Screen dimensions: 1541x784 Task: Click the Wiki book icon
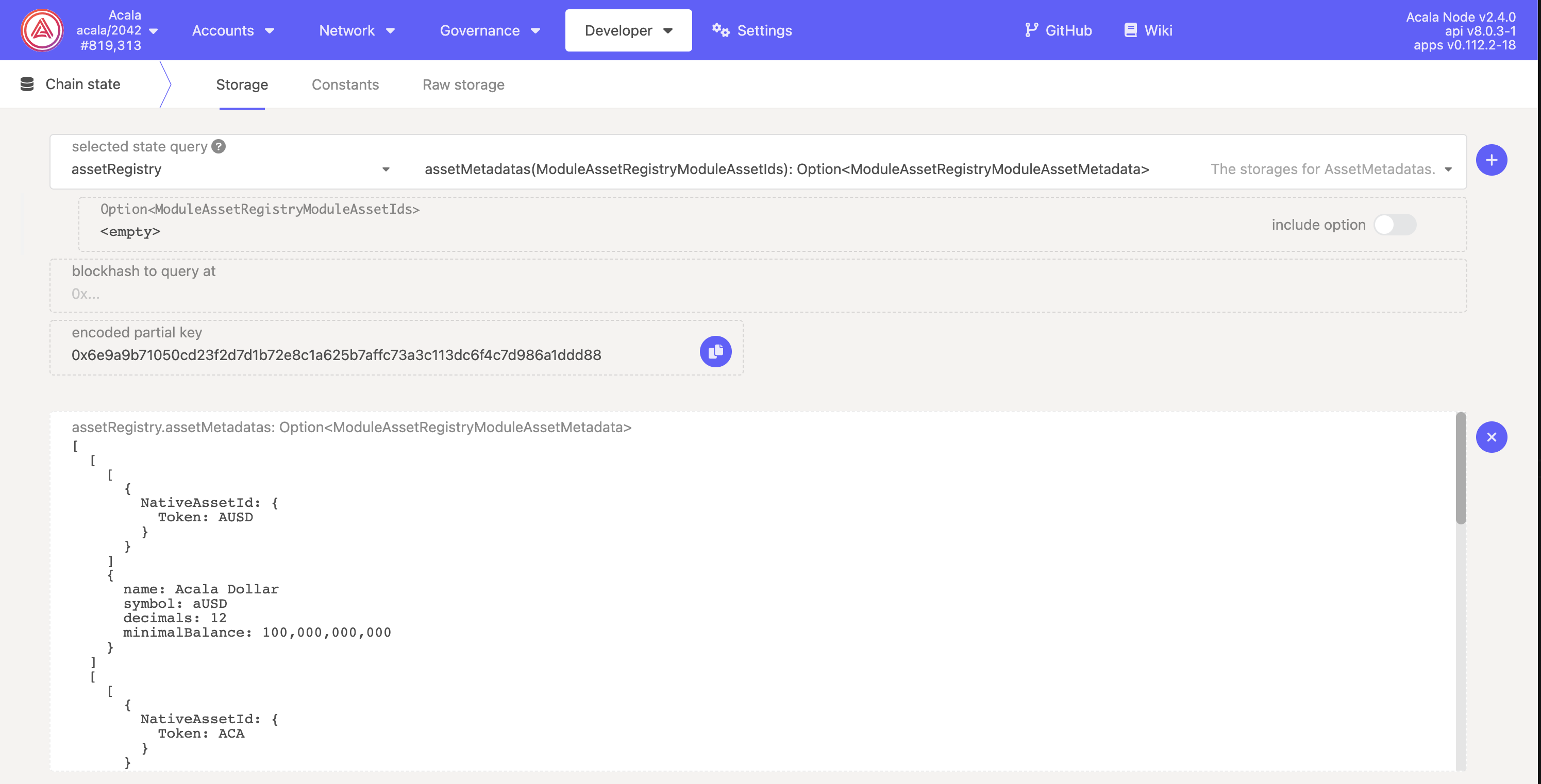(x=1130, y=30)
